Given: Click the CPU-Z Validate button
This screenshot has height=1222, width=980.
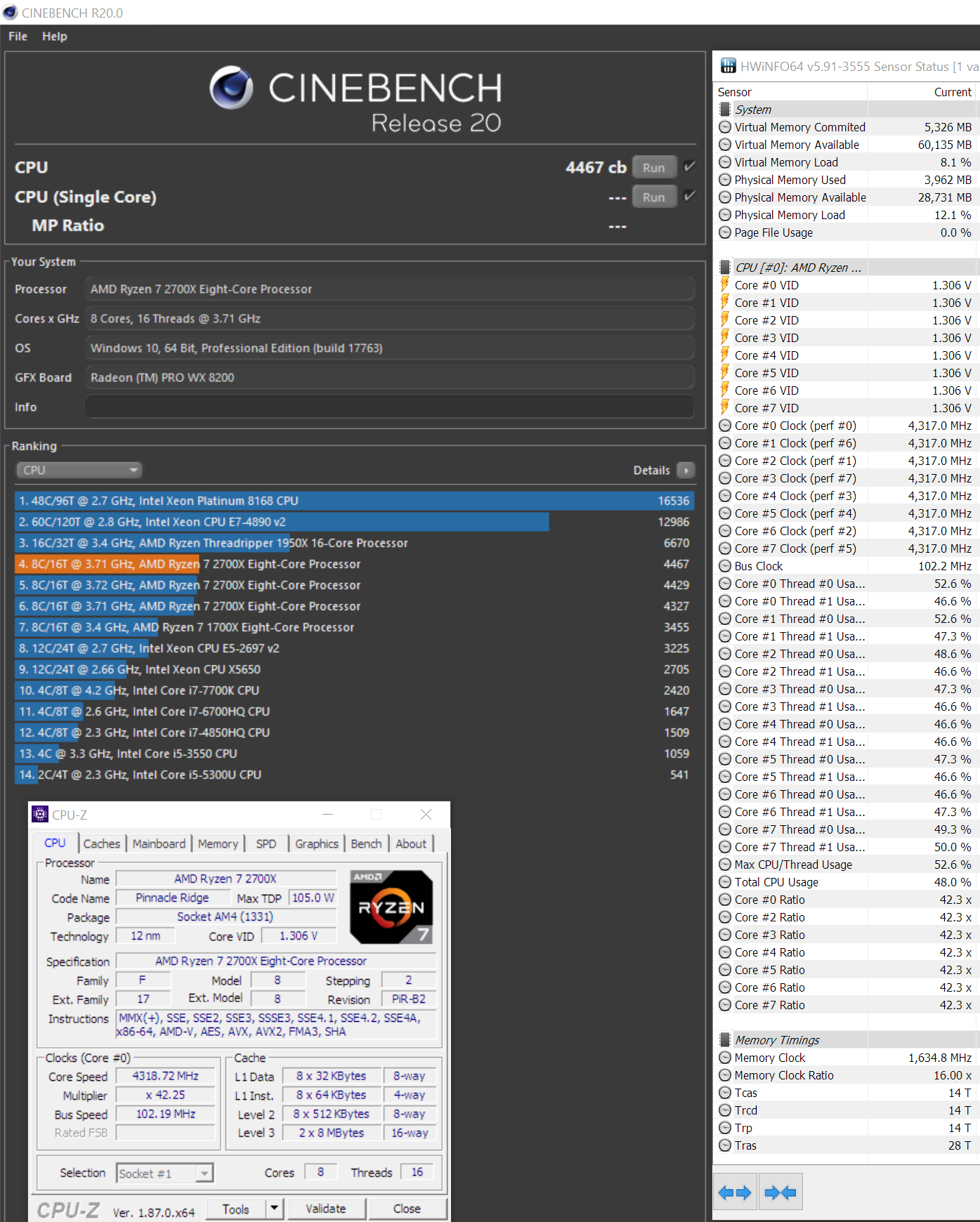Looking at the screenshot, I should click(x=326, y=1208).
